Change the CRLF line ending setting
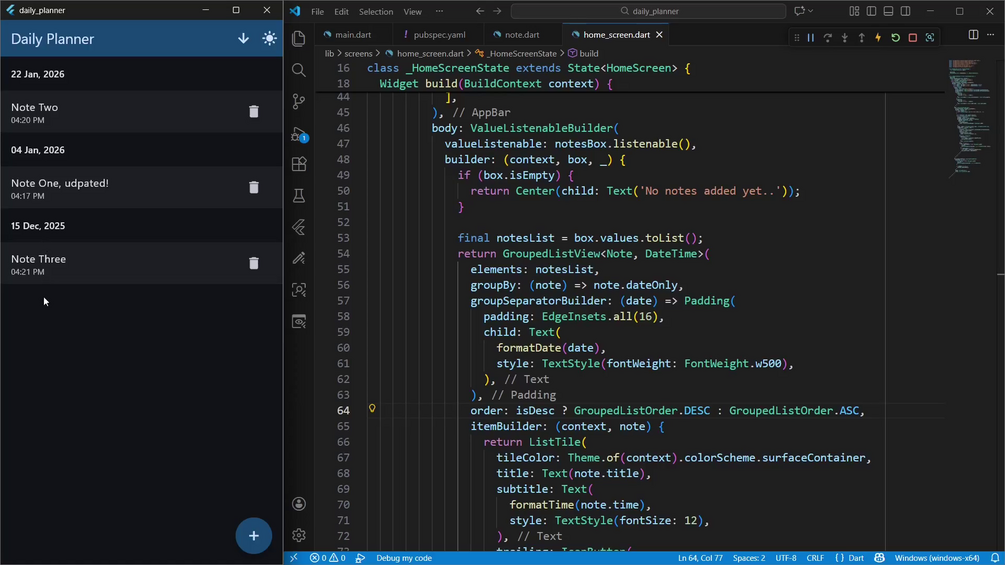The width and height of the screenshot is (1005, 565). [815, 558]
